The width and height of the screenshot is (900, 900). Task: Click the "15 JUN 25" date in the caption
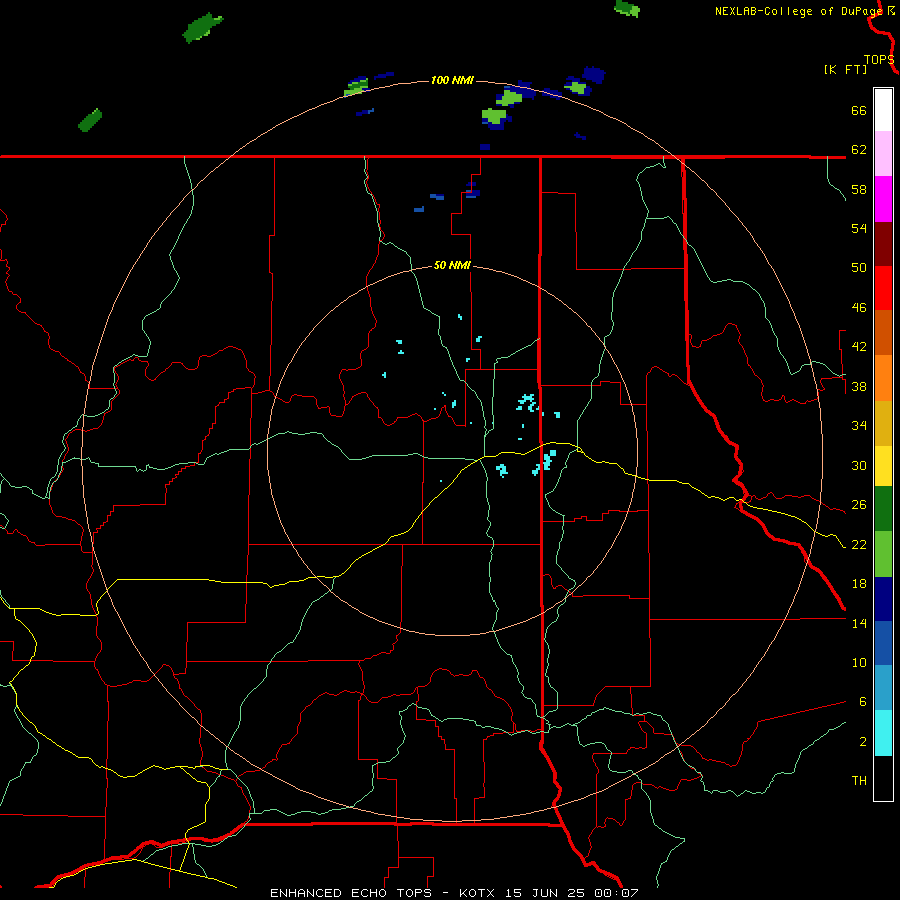[x=545, y=893]
